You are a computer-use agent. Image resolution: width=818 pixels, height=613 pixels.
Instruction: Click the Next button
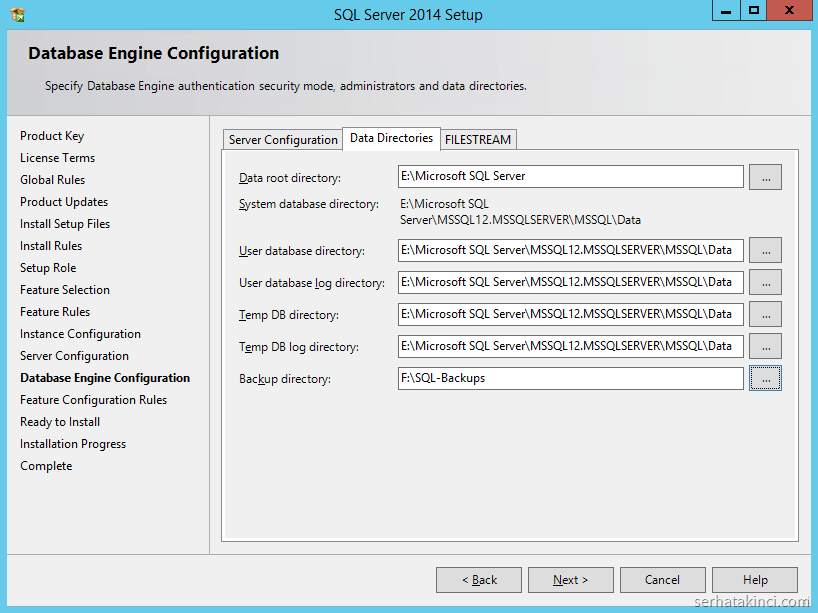click(570, 580)
